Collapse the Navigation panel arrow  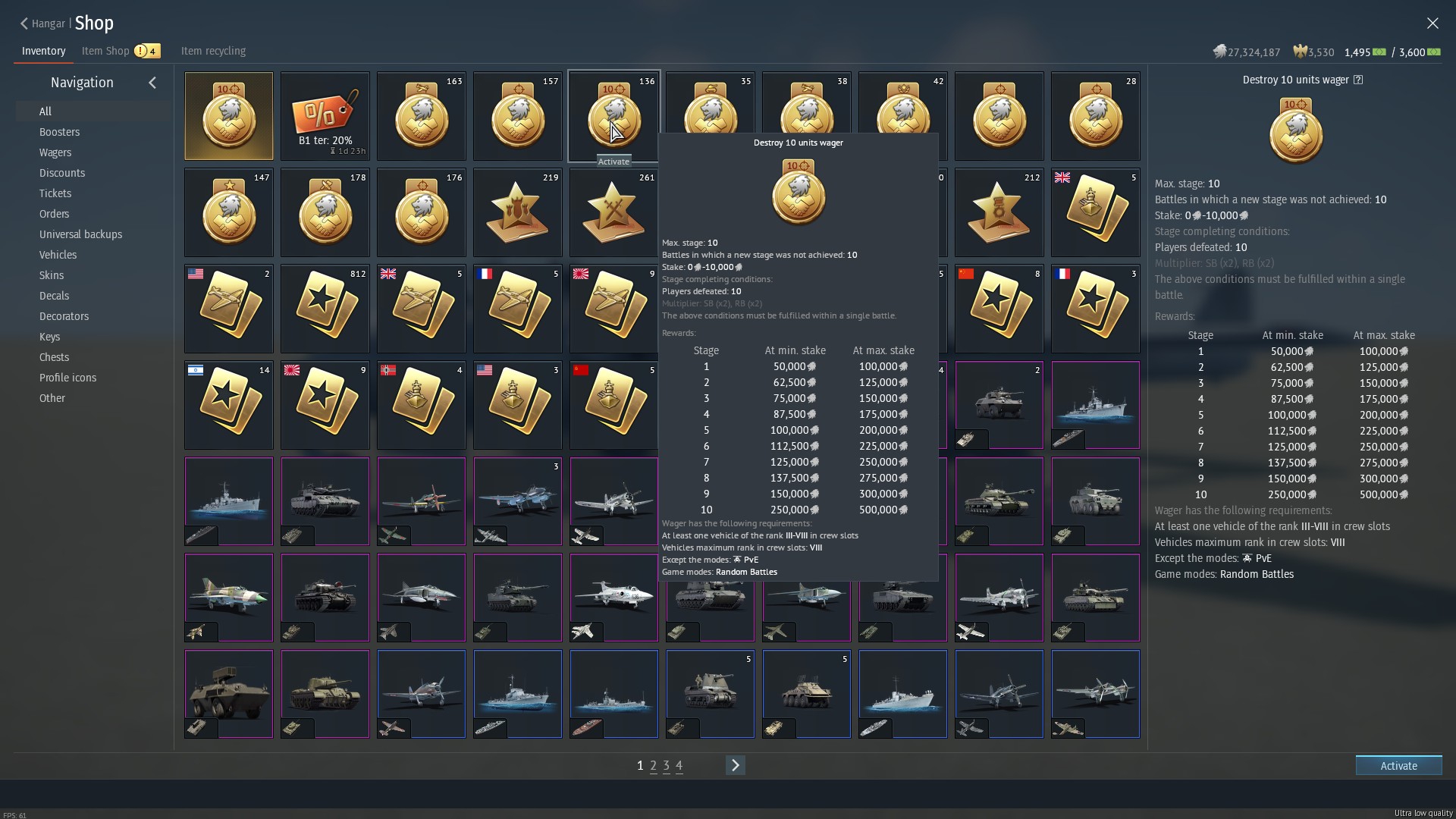152,83
